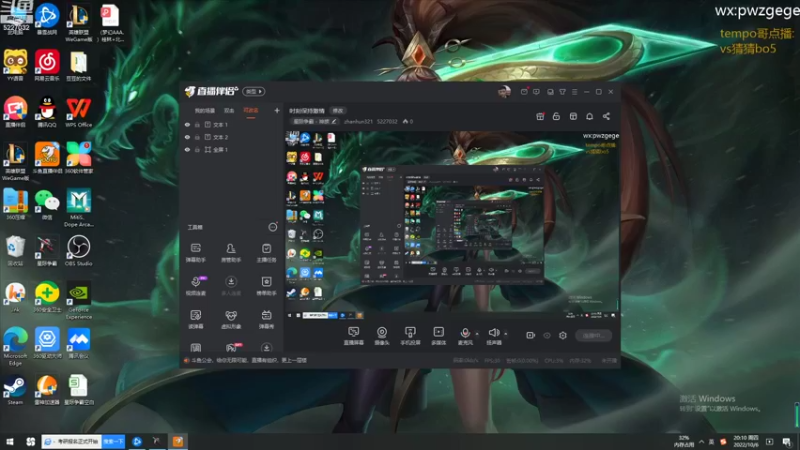Viewport: 800px width, 450px height.
Task: Hide the 文本 1 layer with its eye
Action: click(x=187, y=124)
